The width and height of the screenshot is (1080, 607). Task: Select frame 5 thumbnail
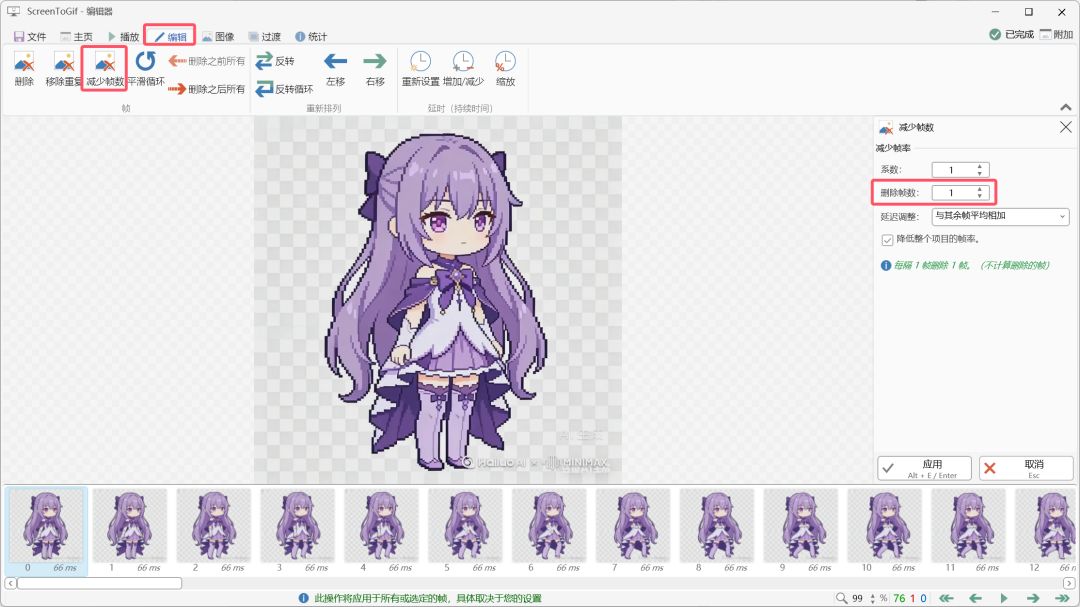pyautogui.click(x=465, y=531)
